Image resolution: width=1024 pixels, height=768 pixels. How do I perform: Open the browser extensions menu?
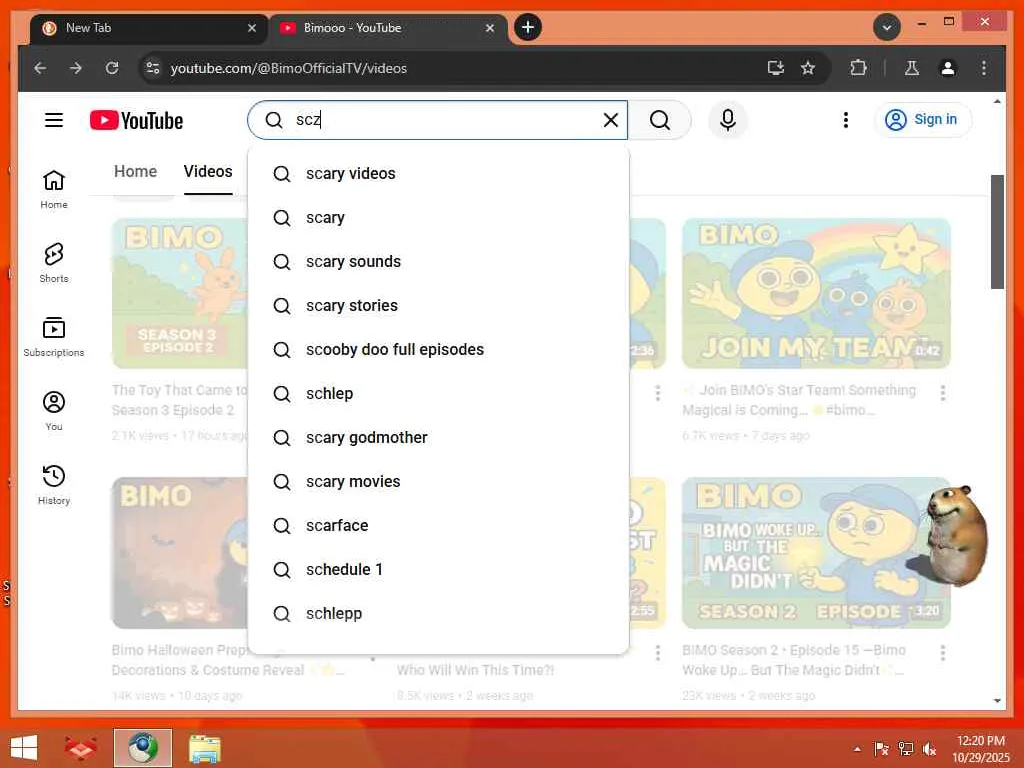(858, 68)
